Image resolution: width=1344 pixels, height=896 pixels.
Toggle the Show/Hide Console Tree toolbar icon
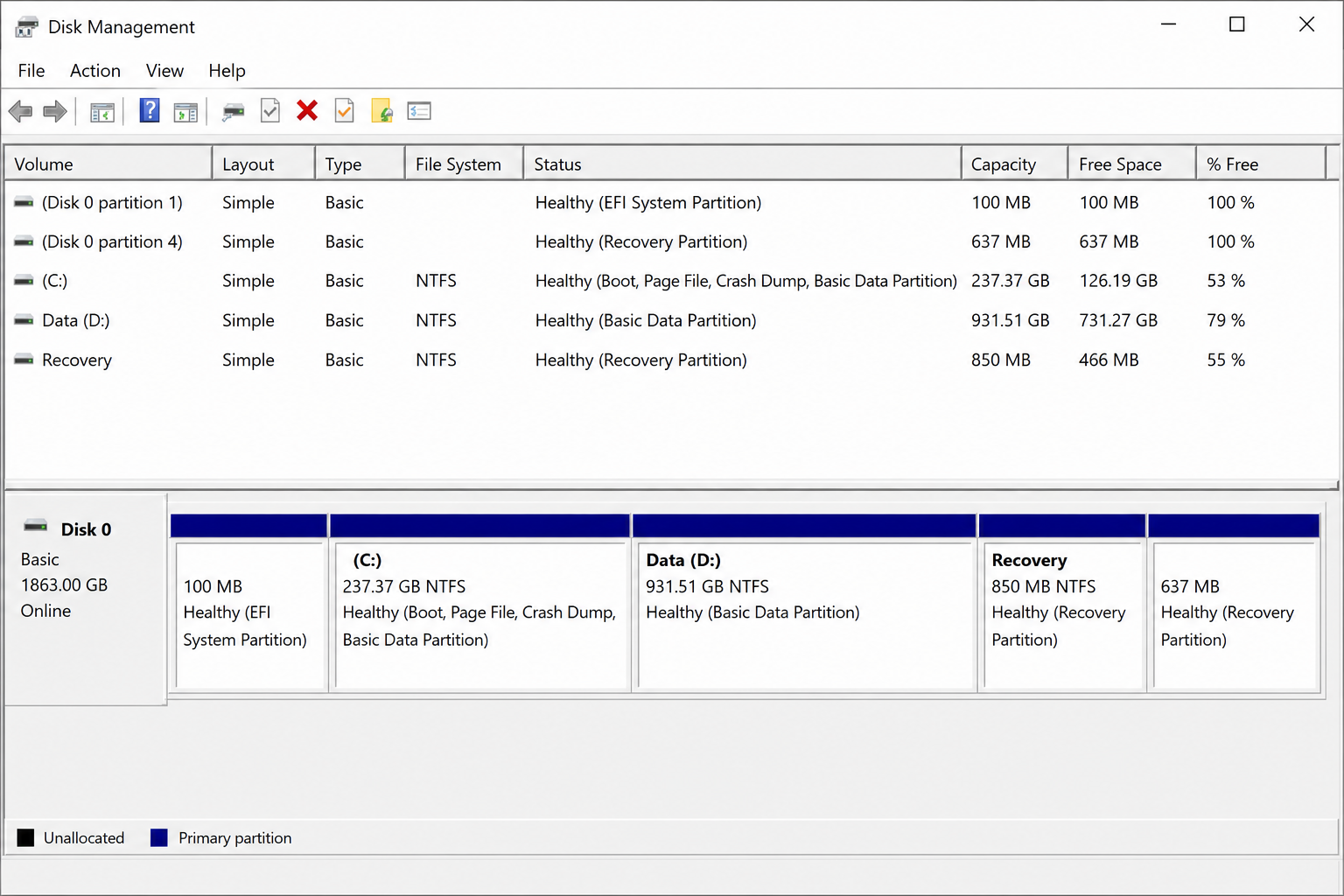coord(102,112)
